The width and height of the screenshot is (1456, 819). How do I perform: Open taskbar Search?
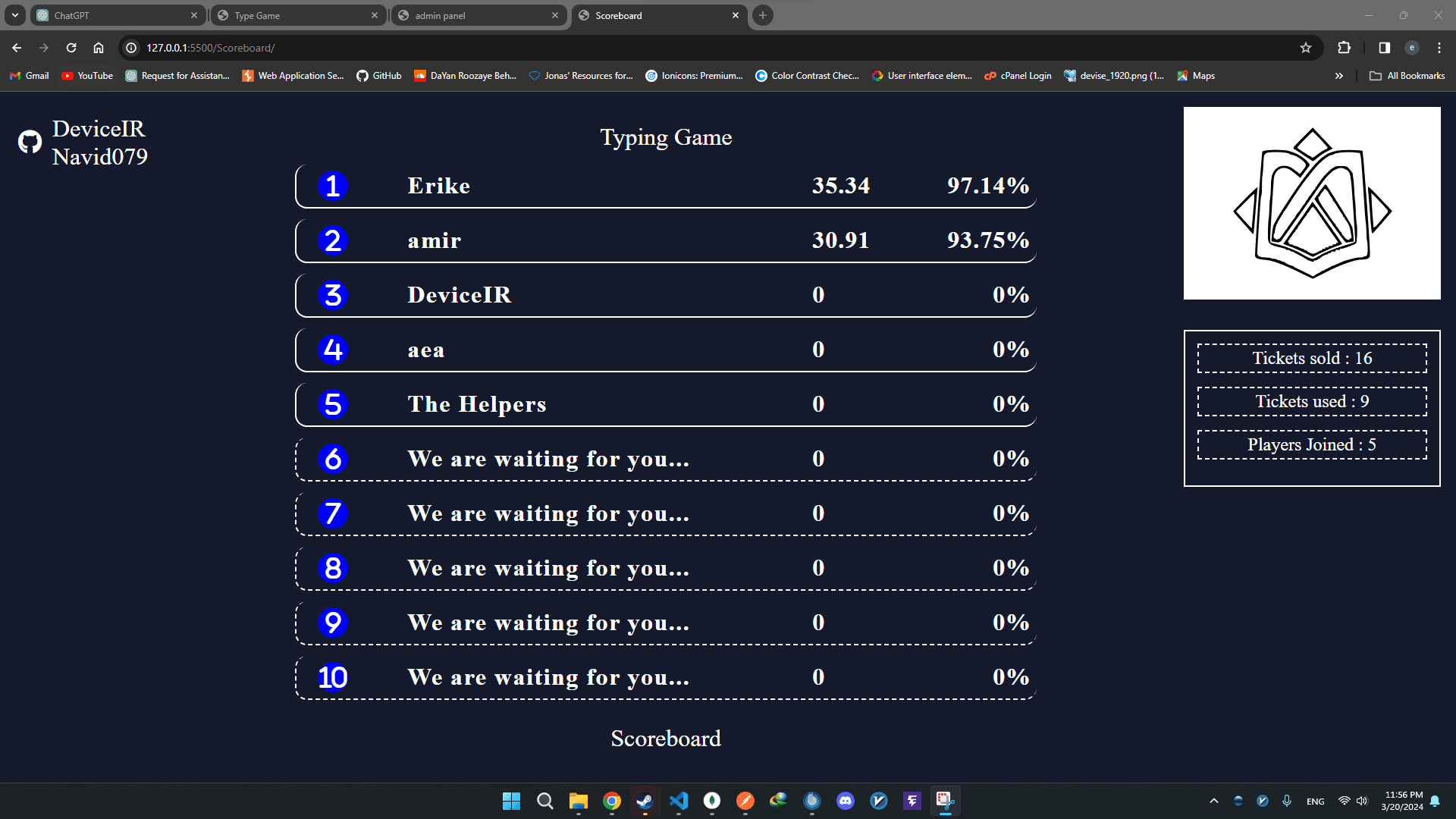click(544, 801)
